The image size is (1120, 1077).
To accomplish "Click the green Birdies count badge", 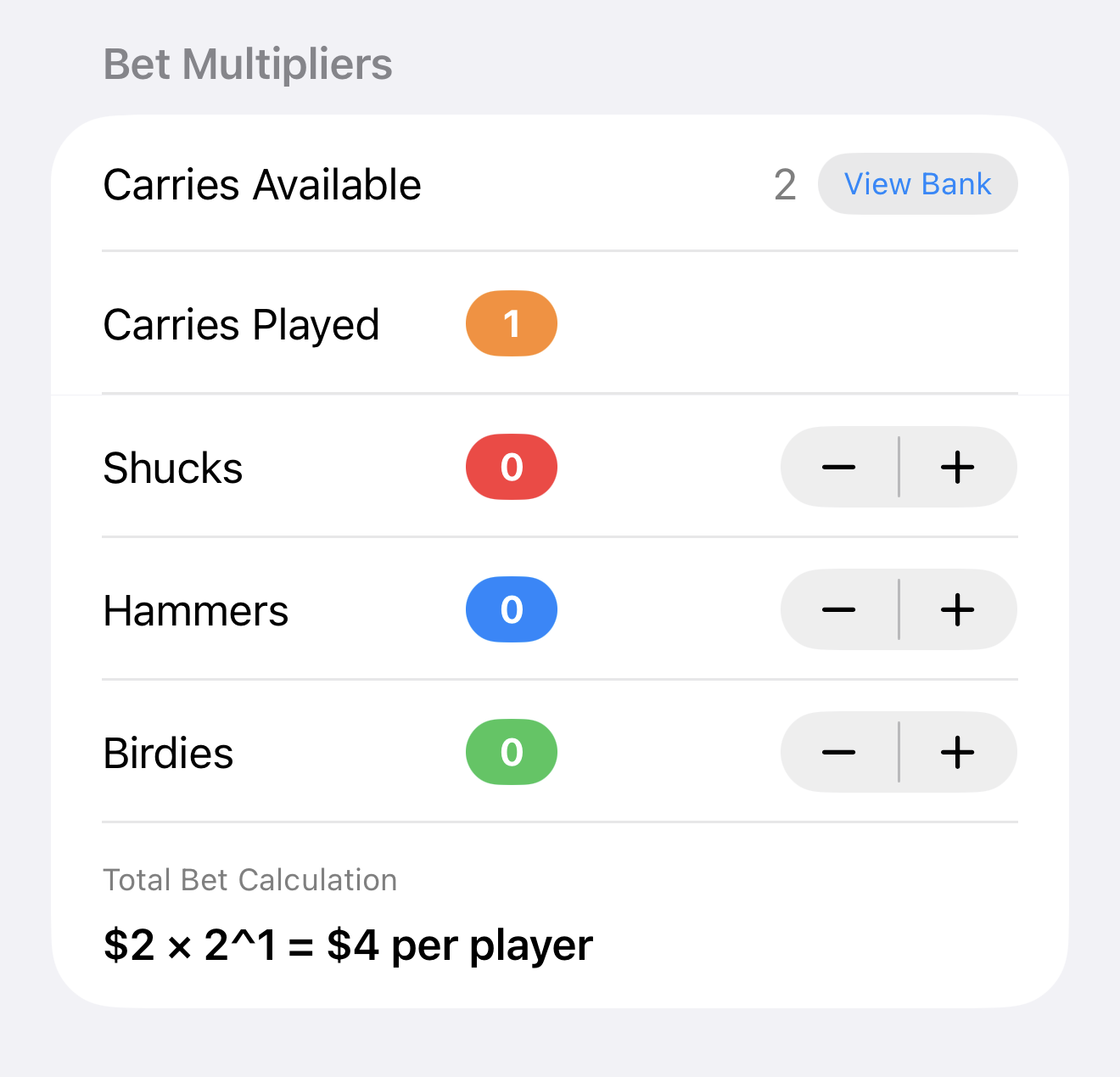I will pyautogui.click(x=511, y=752).
